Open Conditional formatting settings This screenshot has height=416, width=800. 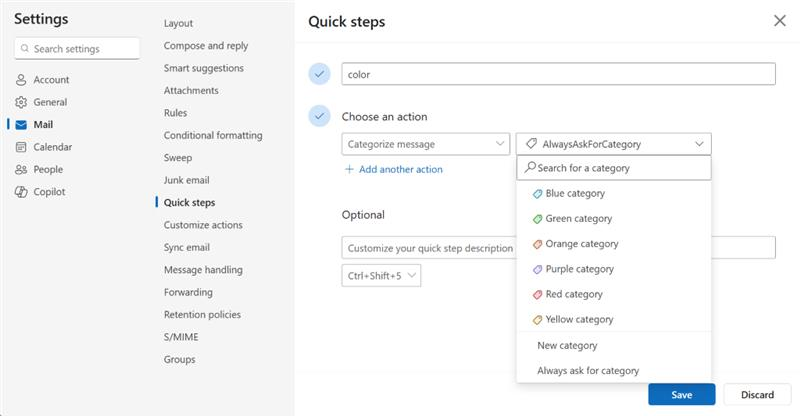[x=213, y=135]
